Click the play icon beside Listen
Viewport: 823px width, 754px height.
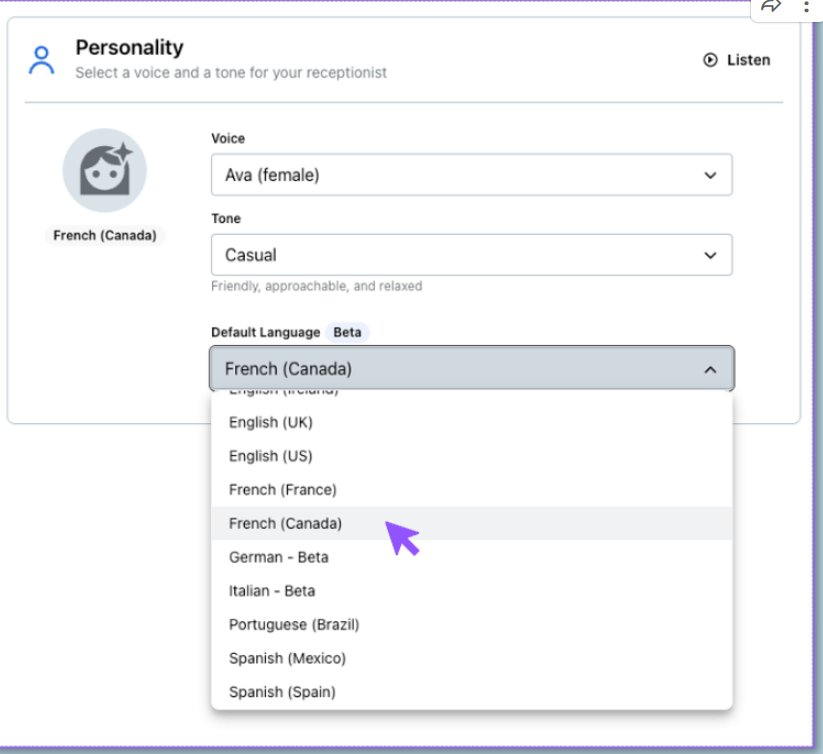pos(711,60)
